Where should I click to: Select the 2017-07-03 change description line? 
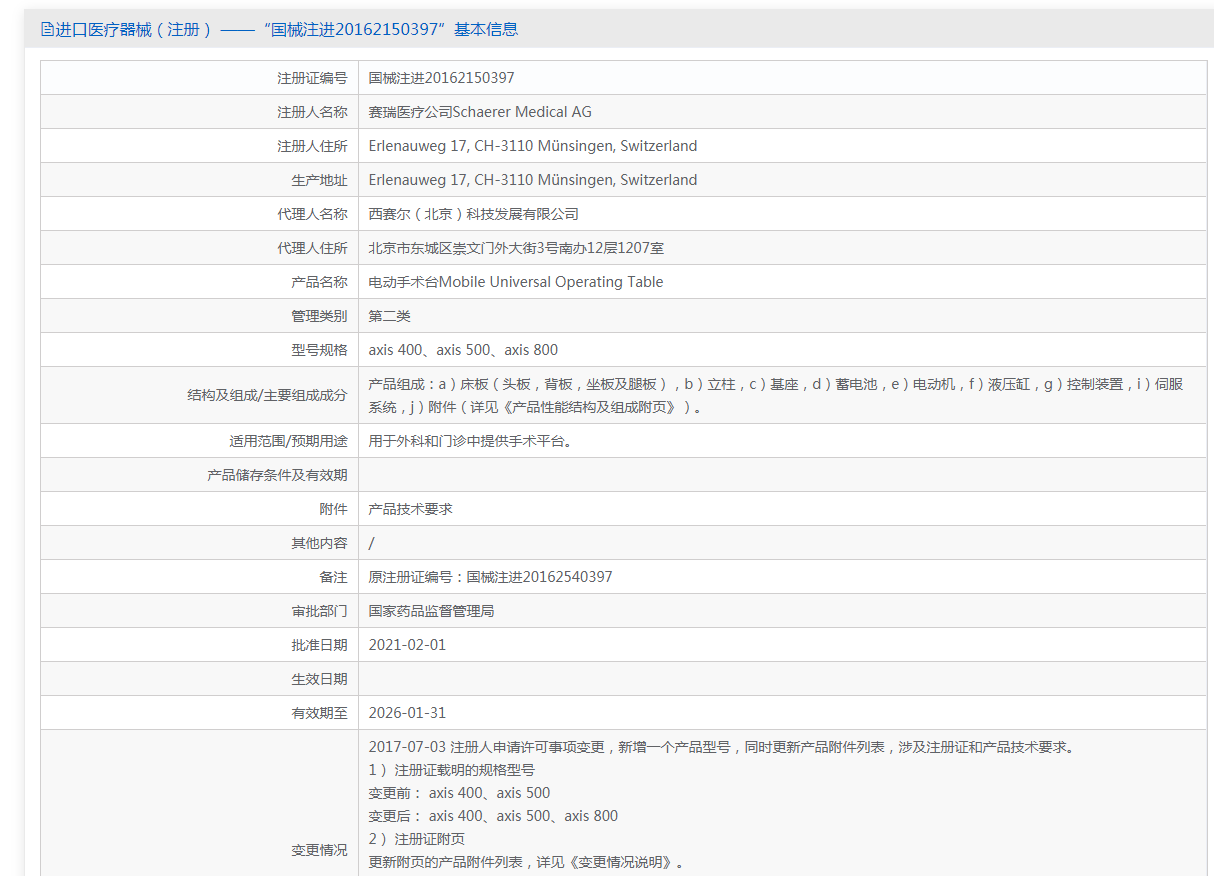pos(721,747)
